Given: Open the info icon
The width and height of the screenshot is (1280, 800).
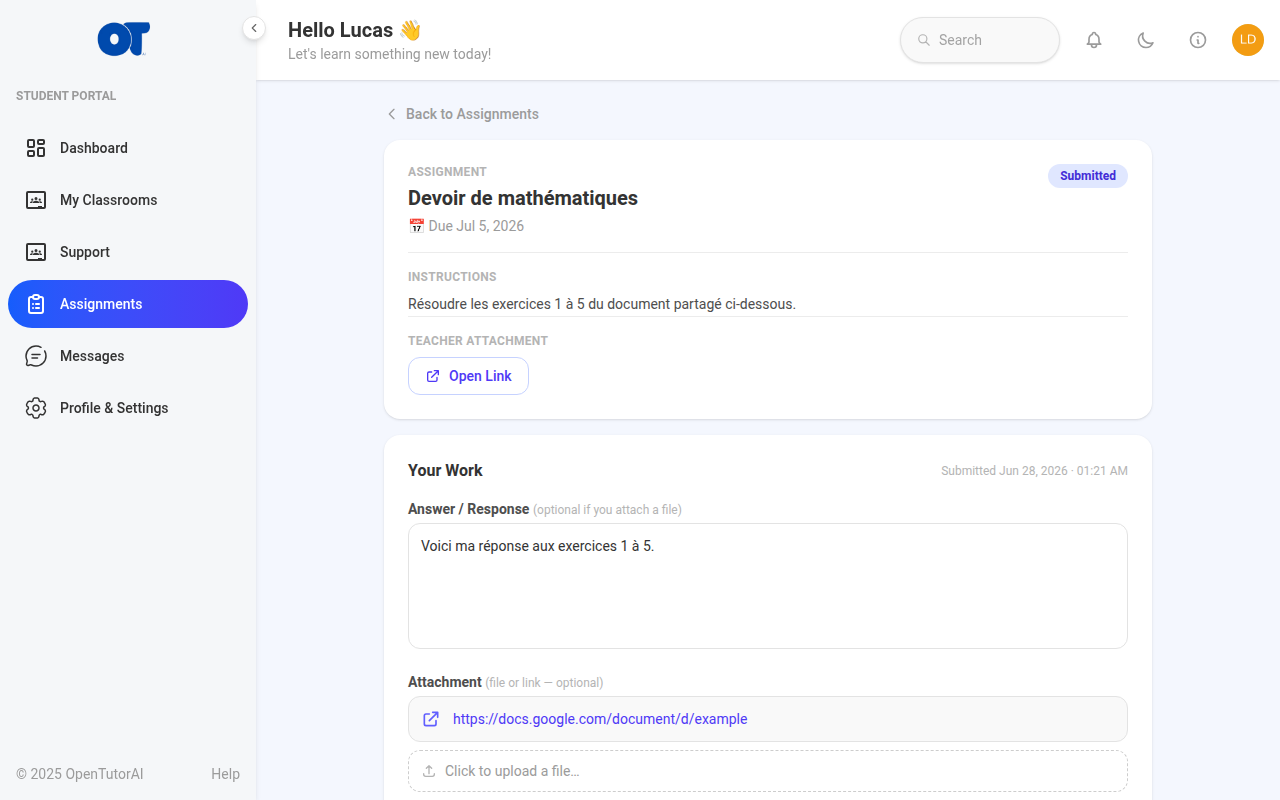Looking at the screenshot, I should 1198,40.
